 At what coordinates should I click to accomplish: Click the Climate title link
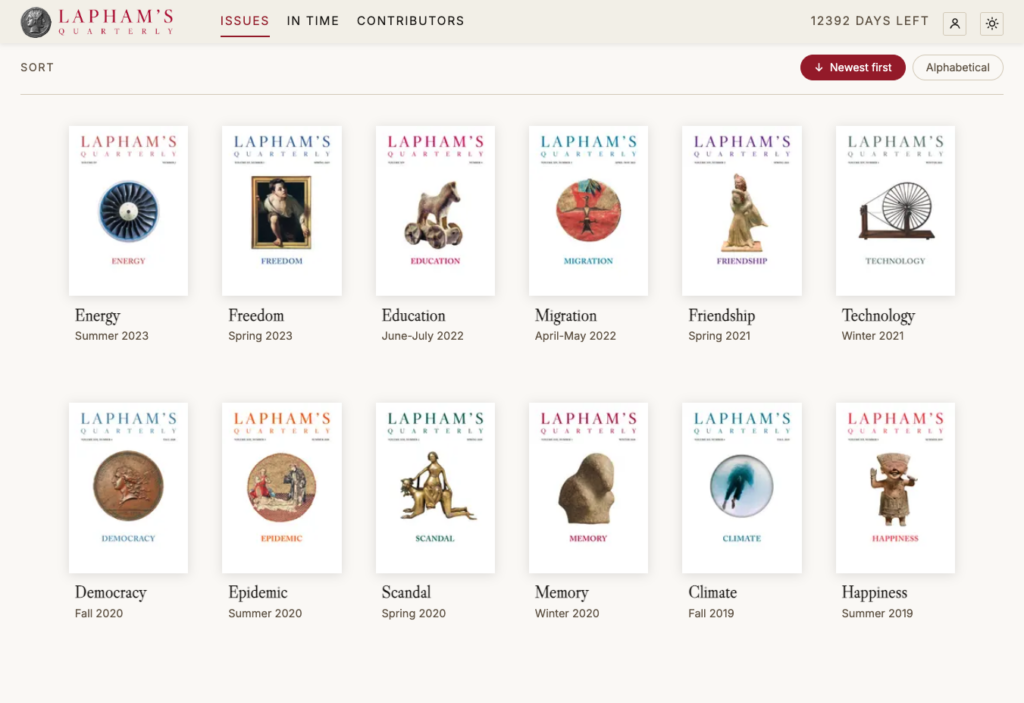712,593
